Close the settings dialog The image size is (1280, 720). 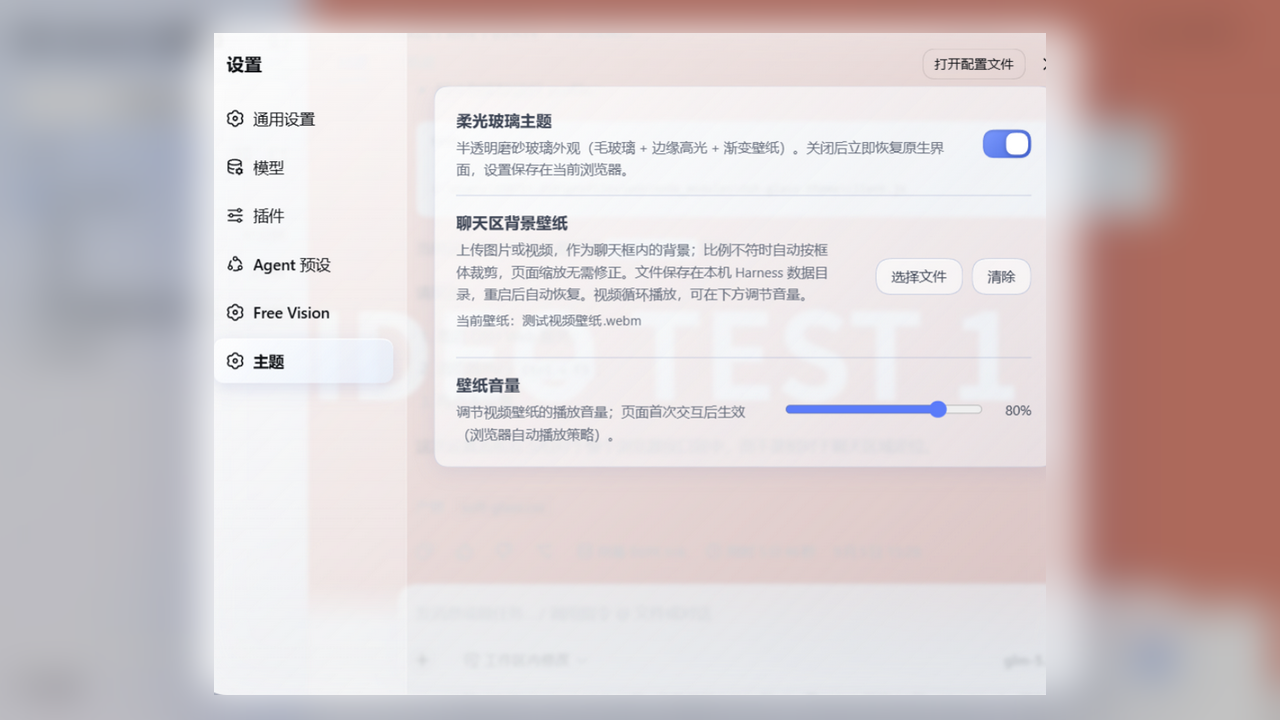click(1044, 64)
